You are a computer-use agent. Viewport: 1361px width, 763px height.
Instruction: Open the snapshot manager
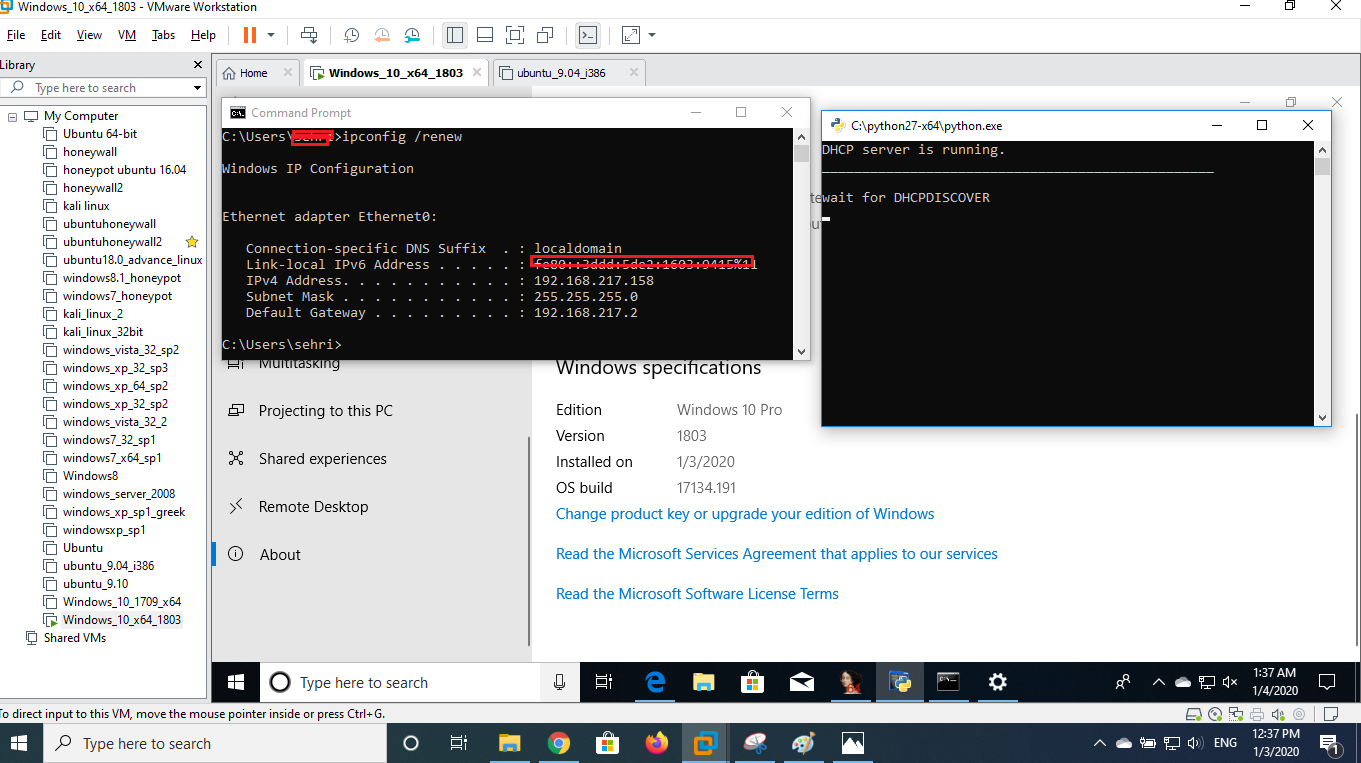(x=412, y=35)
